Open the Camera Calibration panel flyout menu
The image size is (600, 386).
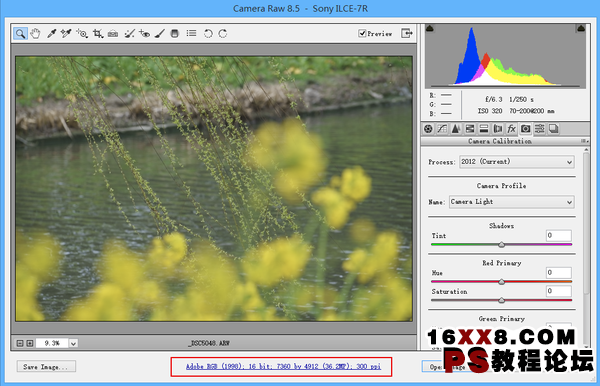pos(584,141)
